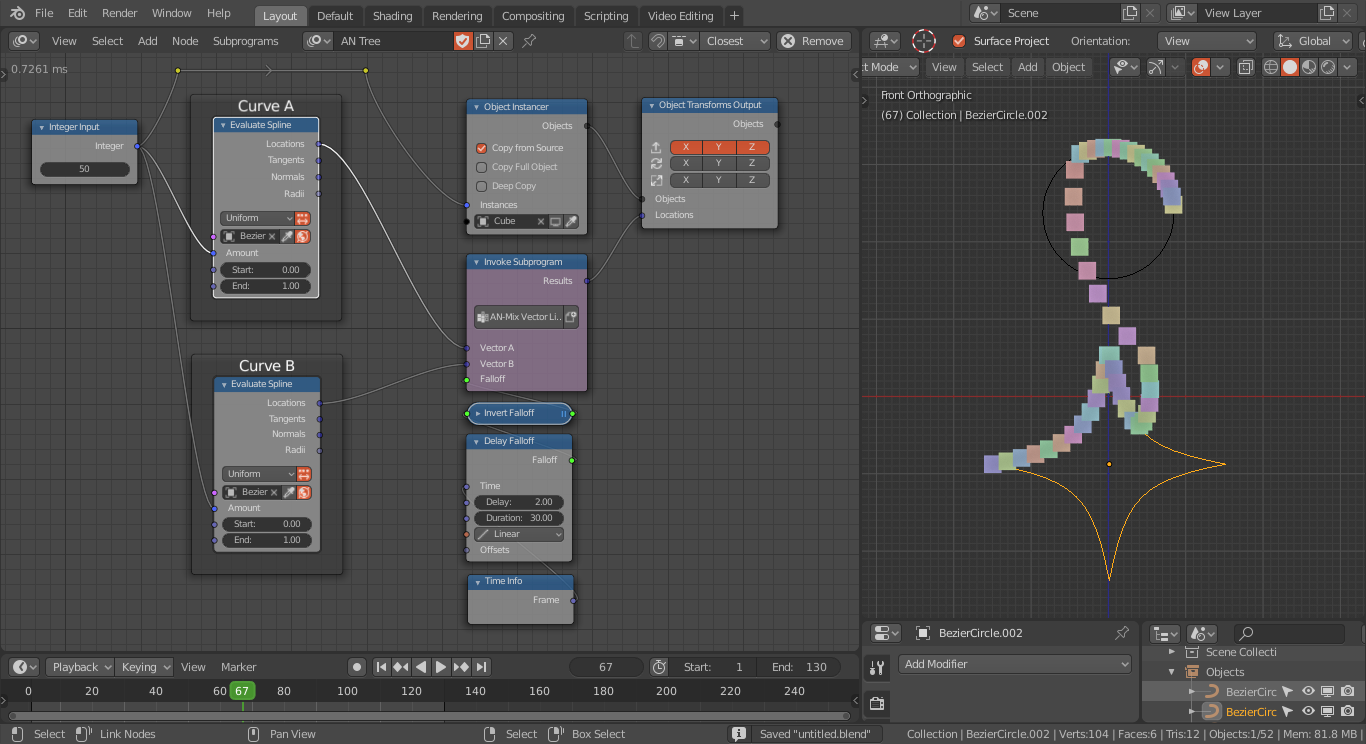The image size is (1366, 744).
Task: Unlink the AN Tree node tree
Action: [x=503, y=41]
